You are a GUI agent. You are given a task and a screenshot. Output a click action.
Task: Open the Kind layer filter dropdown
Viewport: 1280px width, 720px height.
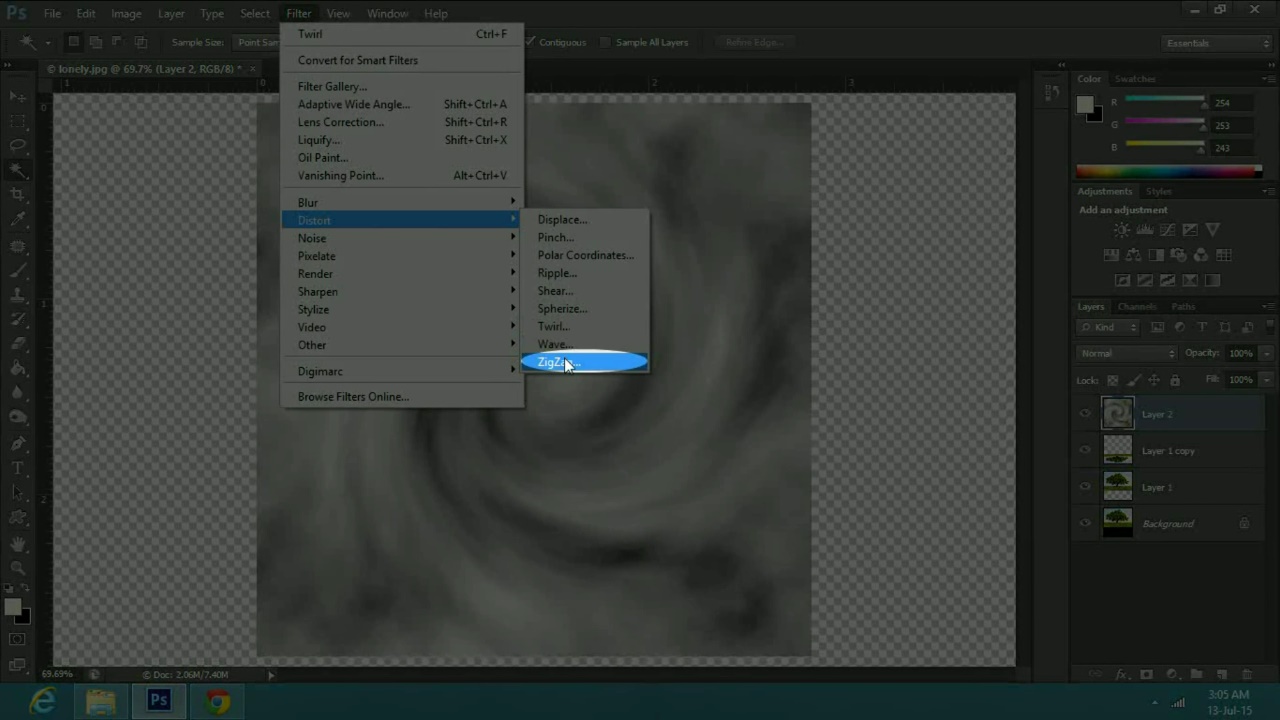[1109, 327]
